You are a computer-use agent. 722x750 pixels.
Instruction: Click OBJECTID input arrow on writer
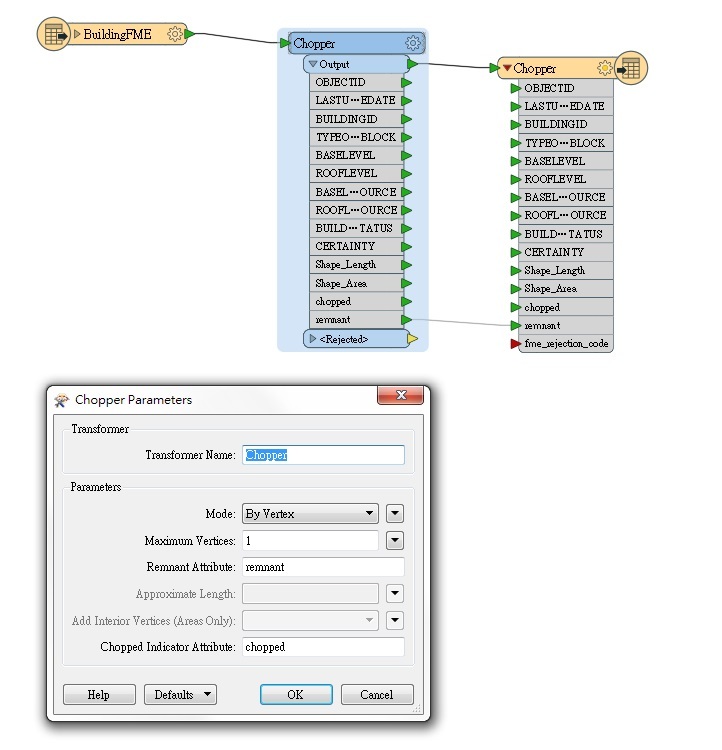click(x=515, y=88)
